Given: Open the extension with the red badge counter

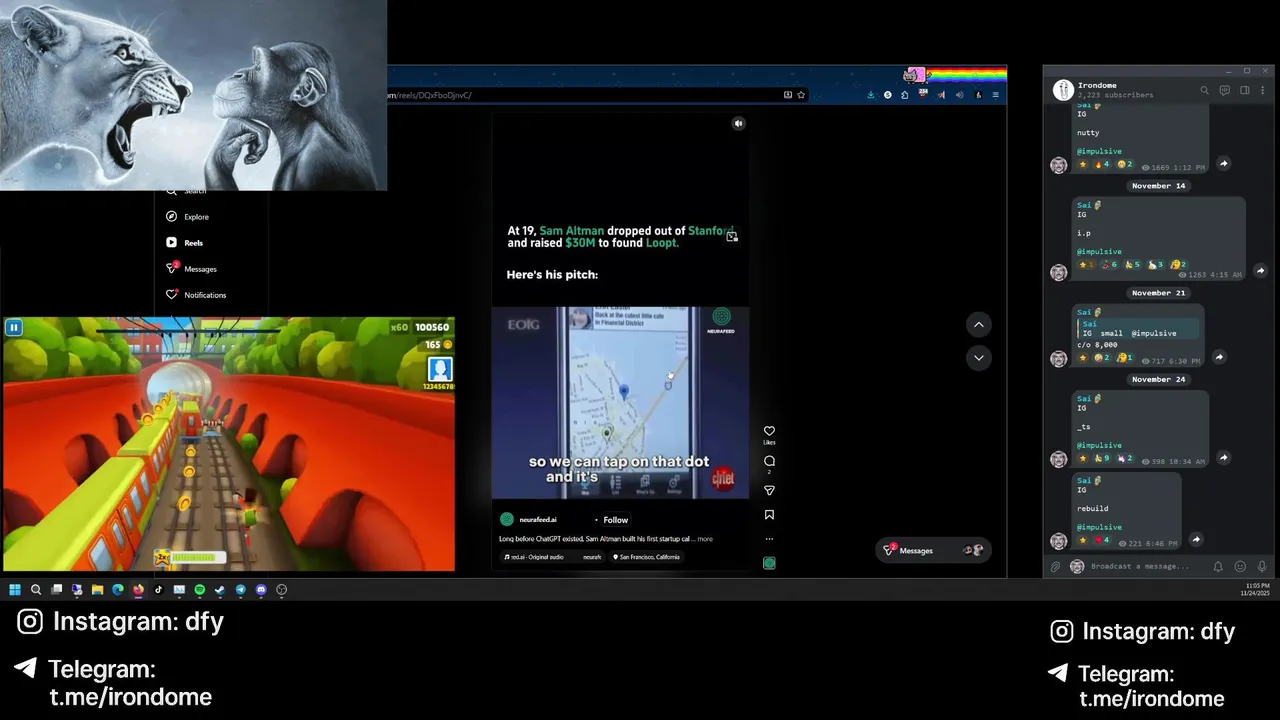Looking at the screenshot, I should [923, 94].
